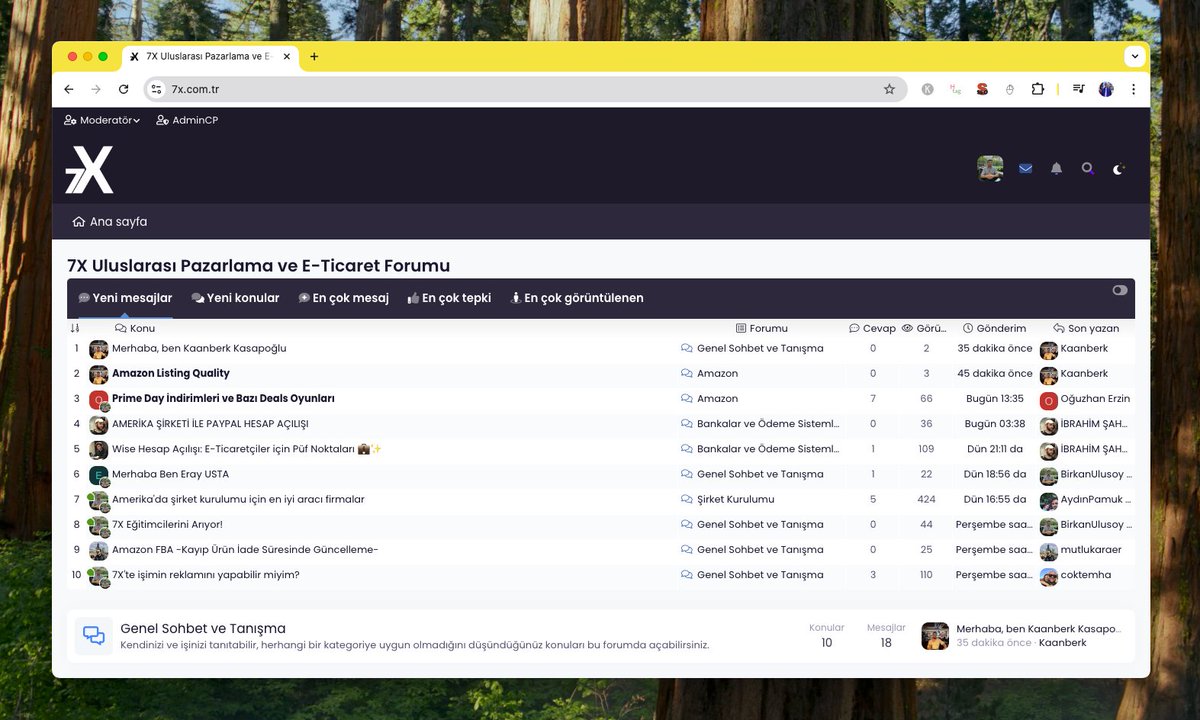1200x720 pixels.
Task: Open AdminCP link
Action: 187,120
